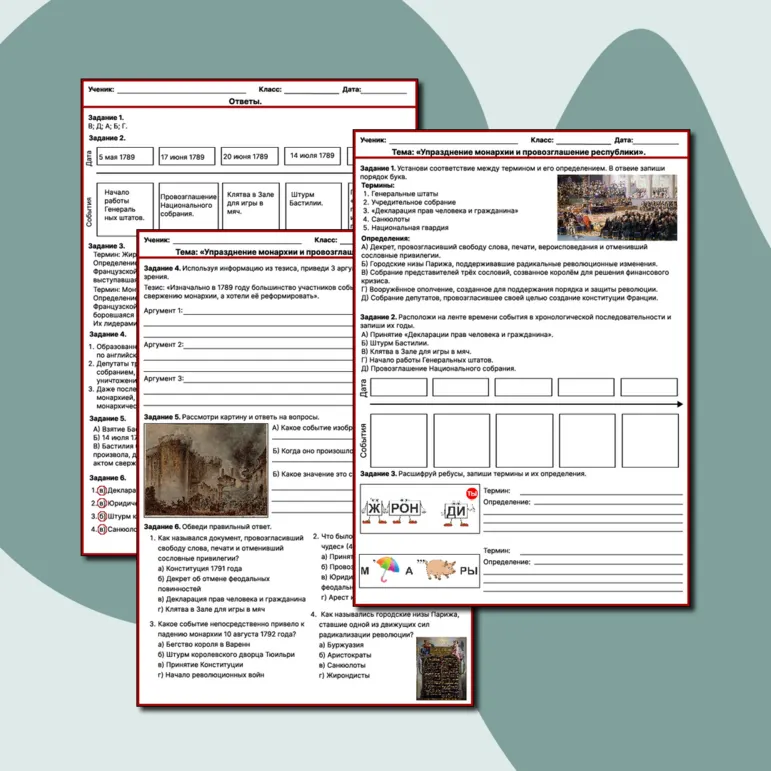Click circled answer в for Юридич

pyautogui.click(x=102, y=504)
